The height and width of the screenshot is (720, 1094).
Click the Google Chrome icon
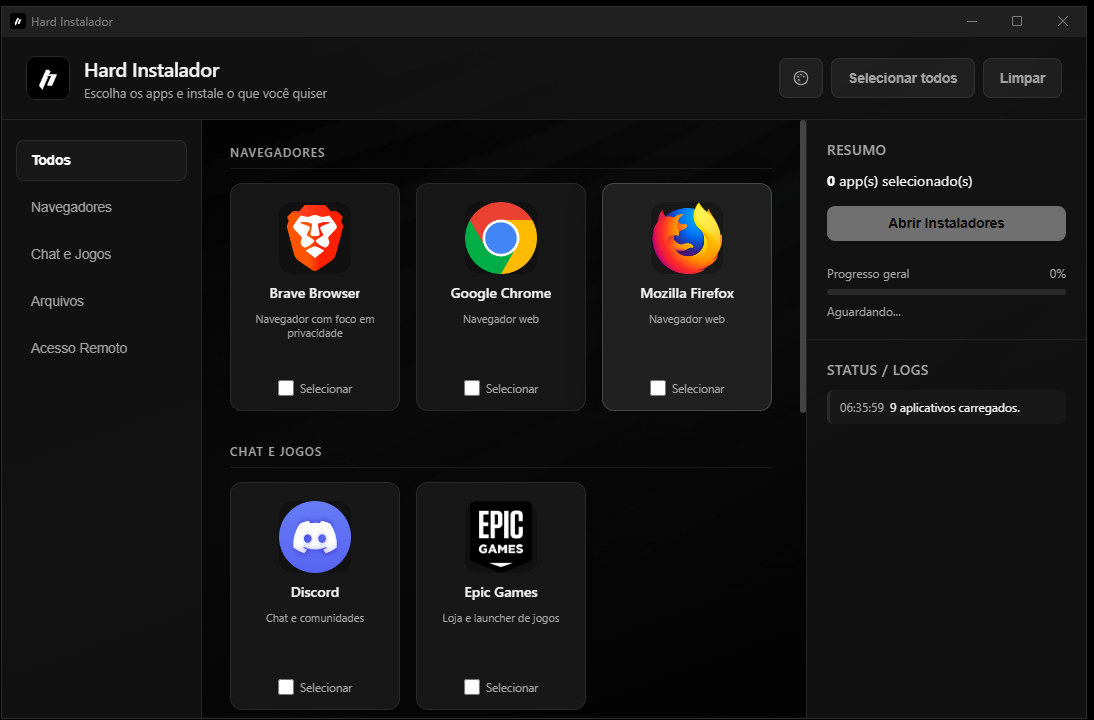click(501, 239)
